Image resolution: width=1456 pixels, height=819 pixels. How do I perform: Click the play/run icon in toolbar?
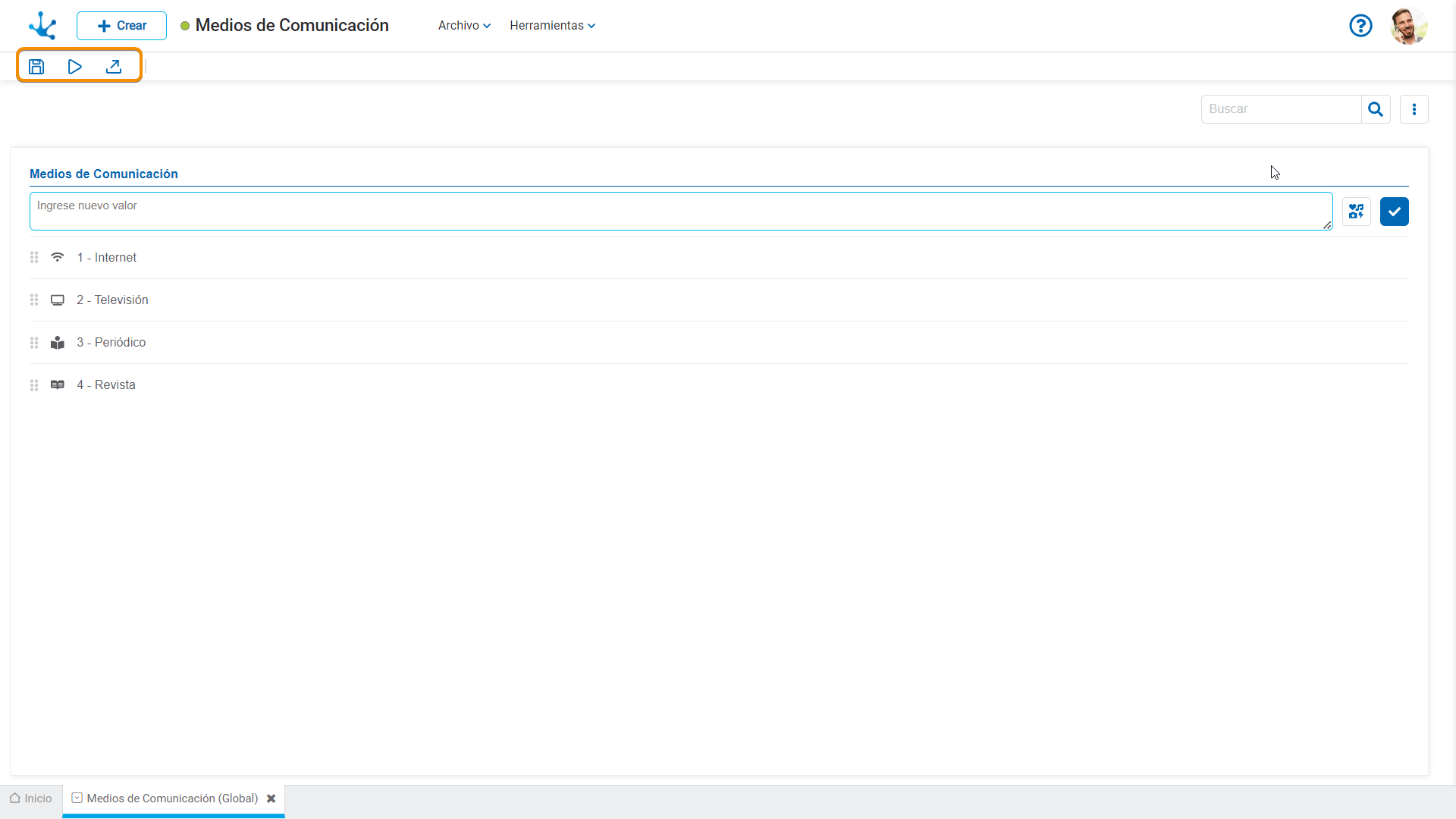click(x=75, y=67)
